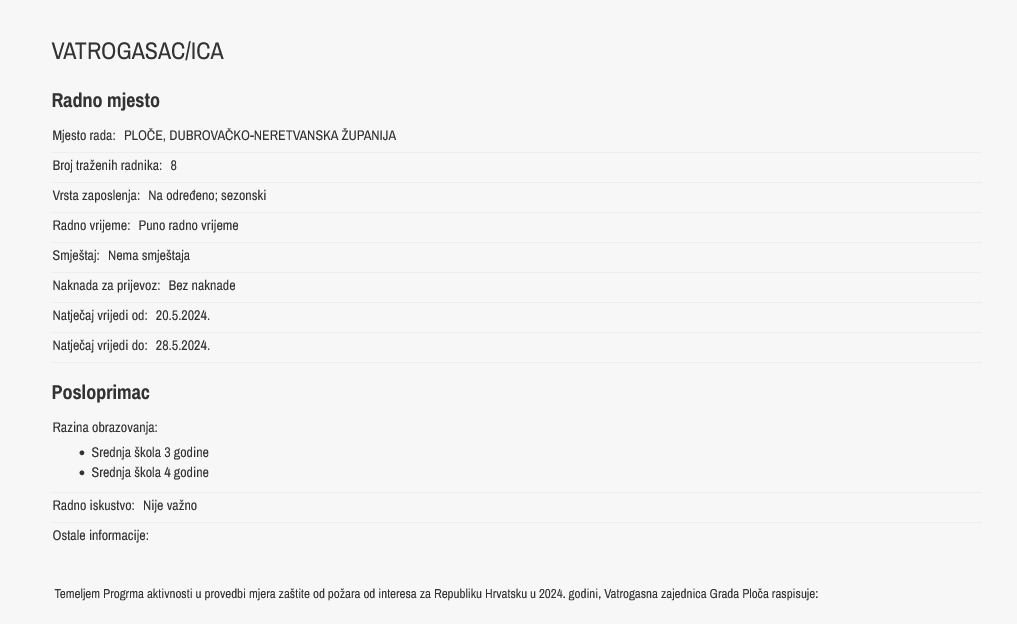Click the Smještaj label
Image resolution: width=1017 pixels, height=624 pixels.
76,256
